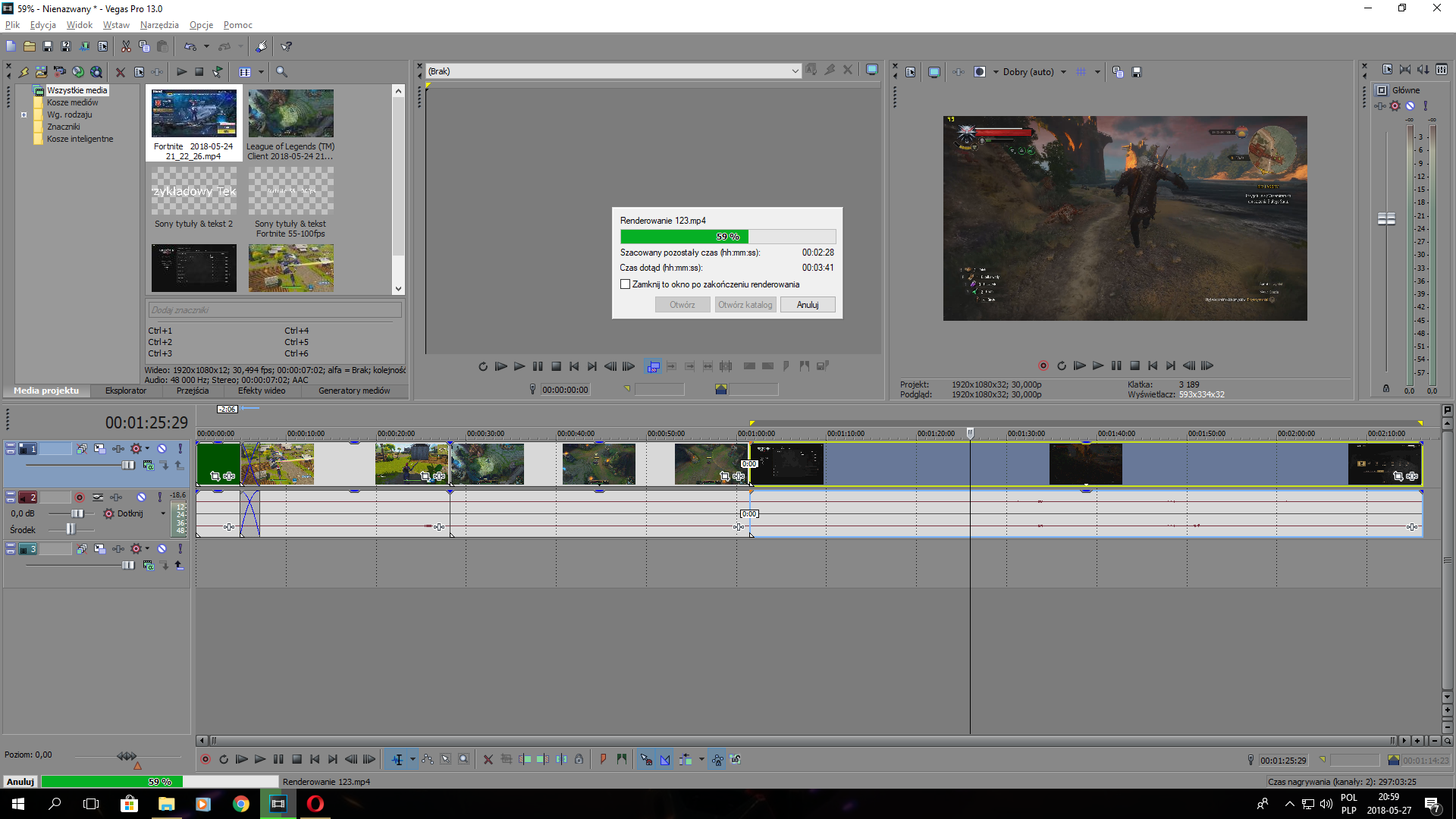Click the Cut scissors icon in the toolbar
This screenshot has height=819, width=1456.
coord(126,46)
